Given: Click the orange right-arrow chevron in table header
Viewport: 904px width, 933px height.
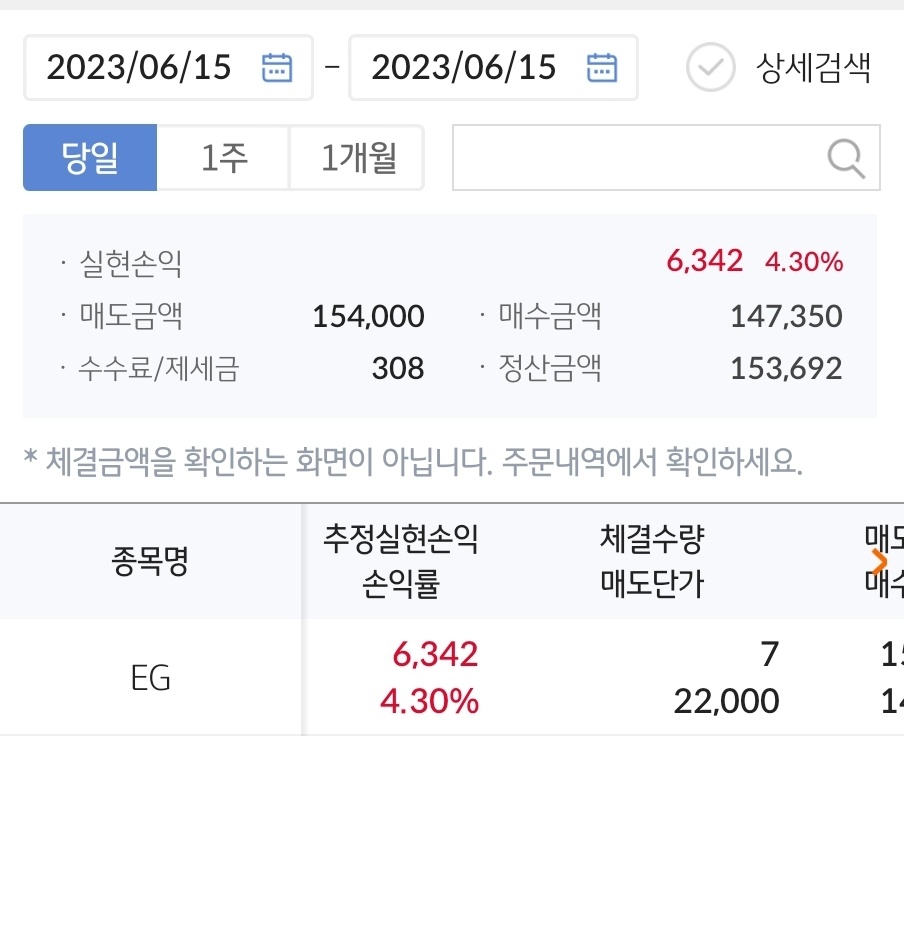Looking at the screenshot, I should tap(880, 561).
